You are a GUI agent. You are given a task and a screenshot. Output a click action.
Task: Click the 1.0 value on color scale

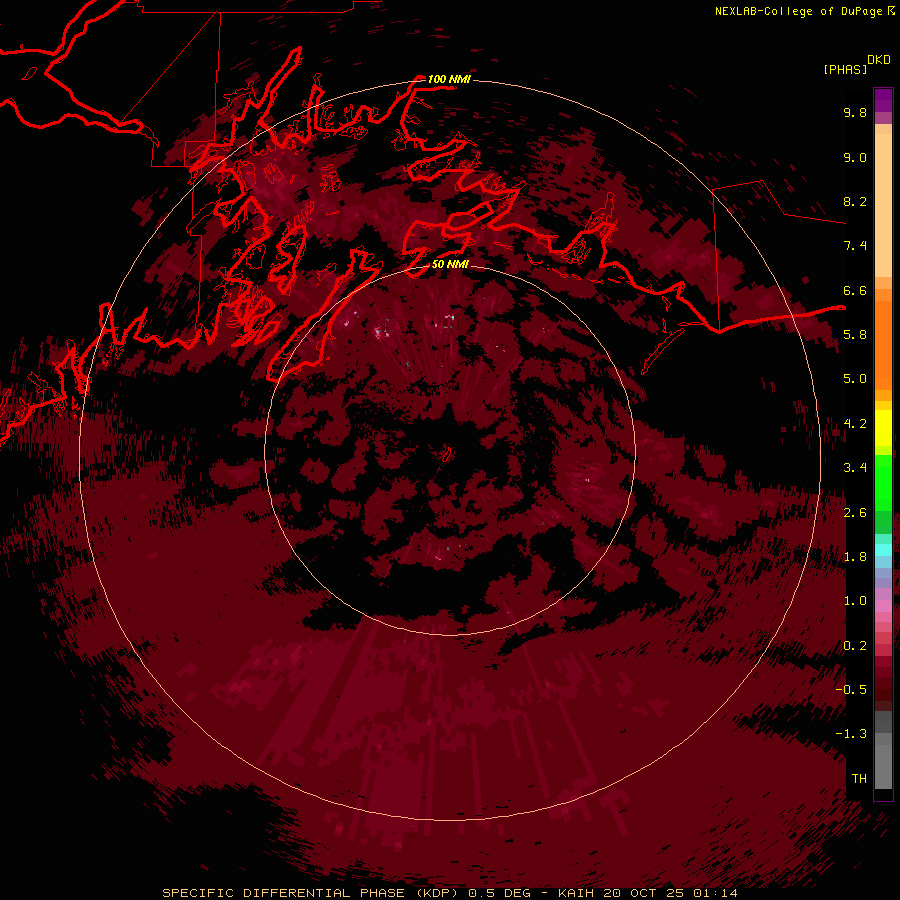click(x=855, y=601)
